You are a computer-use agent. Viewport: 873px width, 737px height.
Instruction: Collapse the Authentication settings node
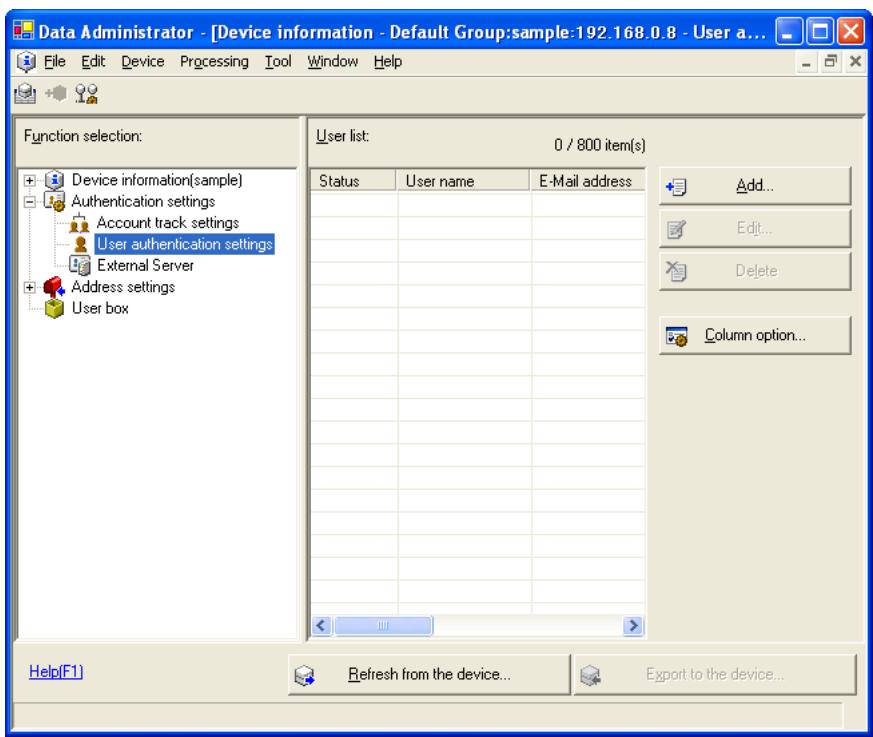click(x=30, y=202)
